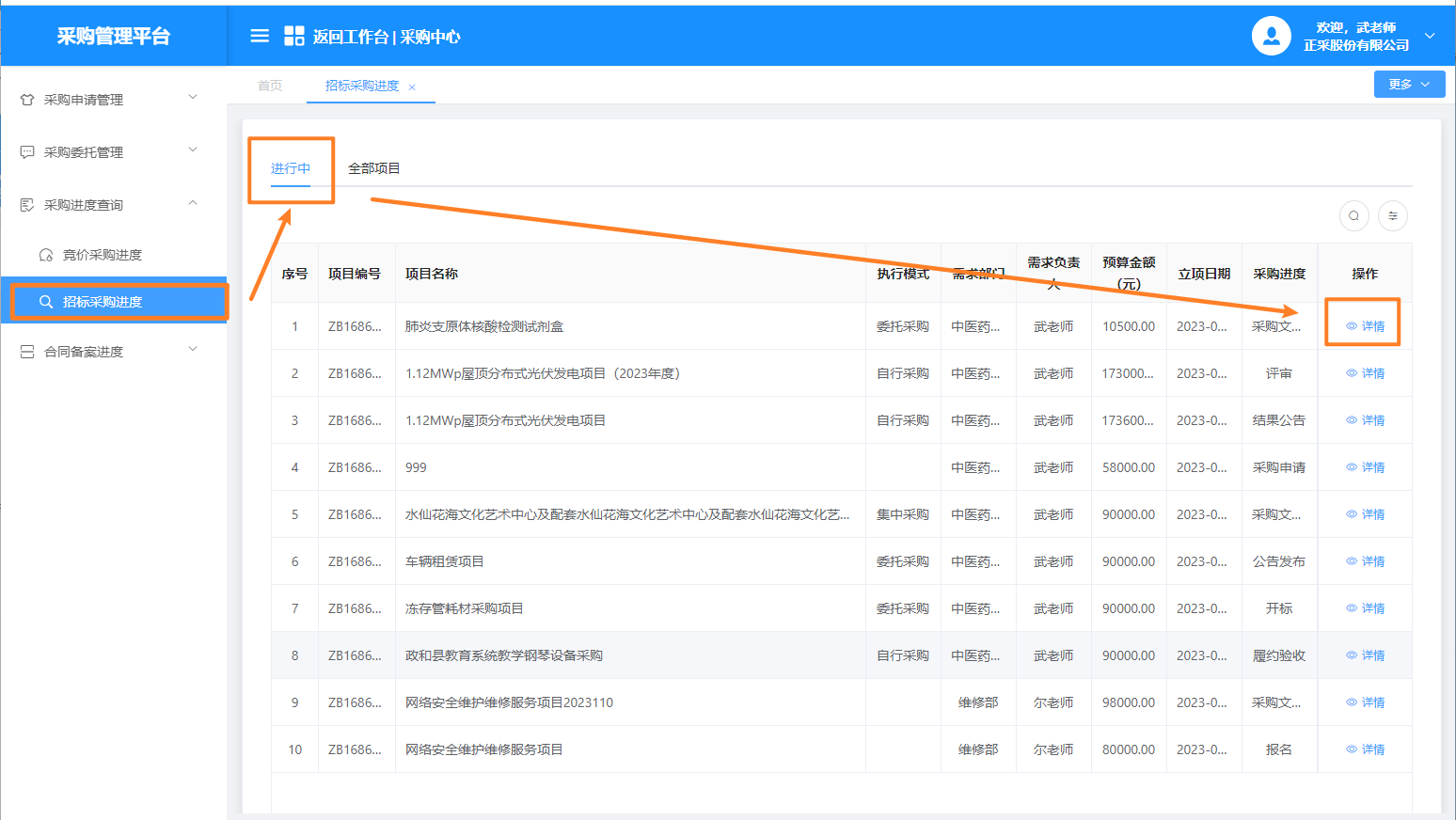Open 竞价采购进度 in sidebar

click(x=102, y=255)
